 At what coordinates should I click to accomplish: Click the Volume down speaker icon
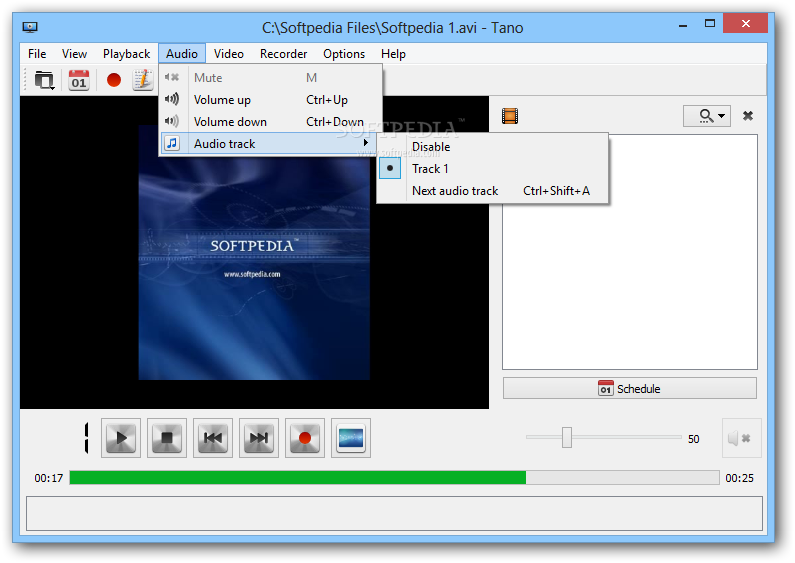point(172,121)
